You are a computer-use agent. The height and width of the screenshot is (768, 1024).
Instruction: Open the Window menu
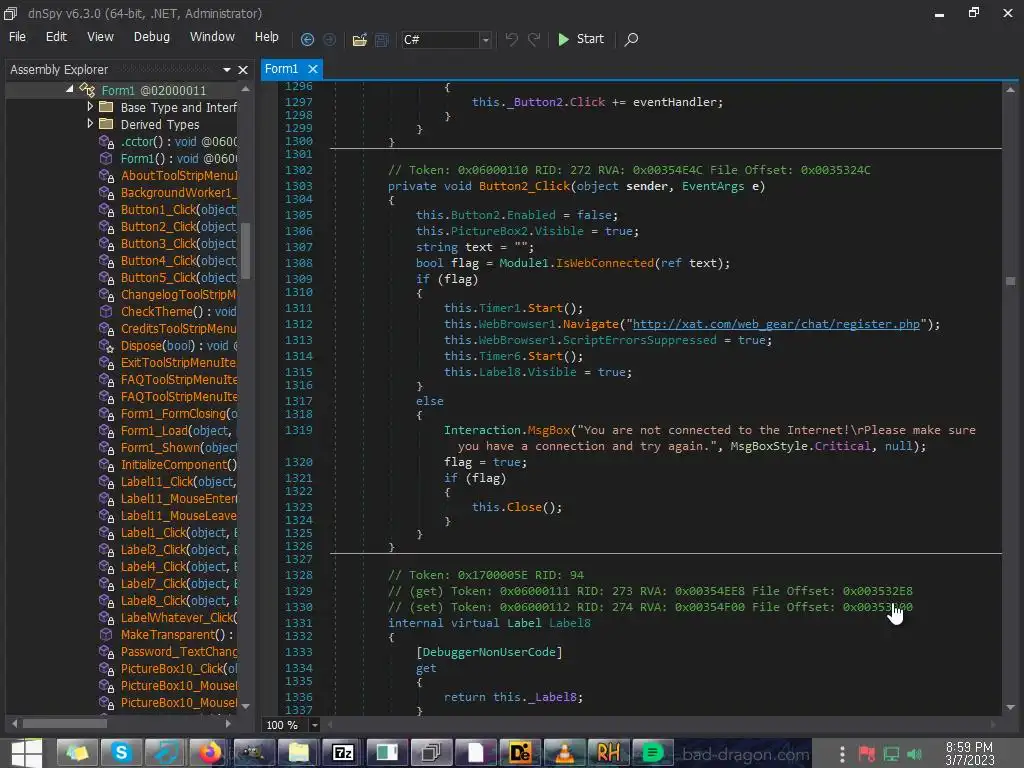click(212, 37)
